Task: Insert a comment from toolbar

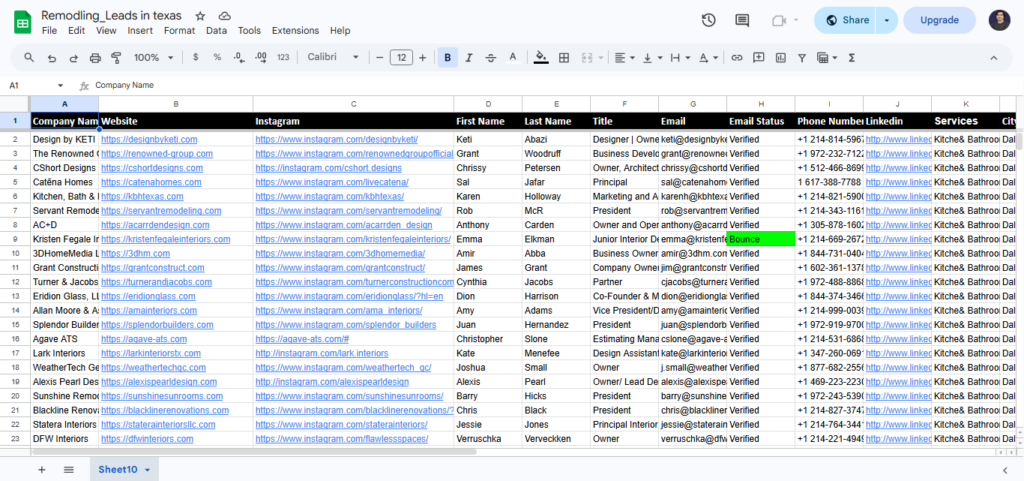Action: 758,57
